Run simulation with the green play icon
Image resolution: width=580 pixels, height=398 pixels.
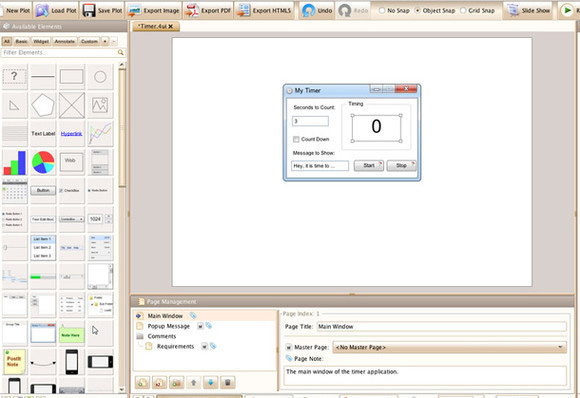567,10
